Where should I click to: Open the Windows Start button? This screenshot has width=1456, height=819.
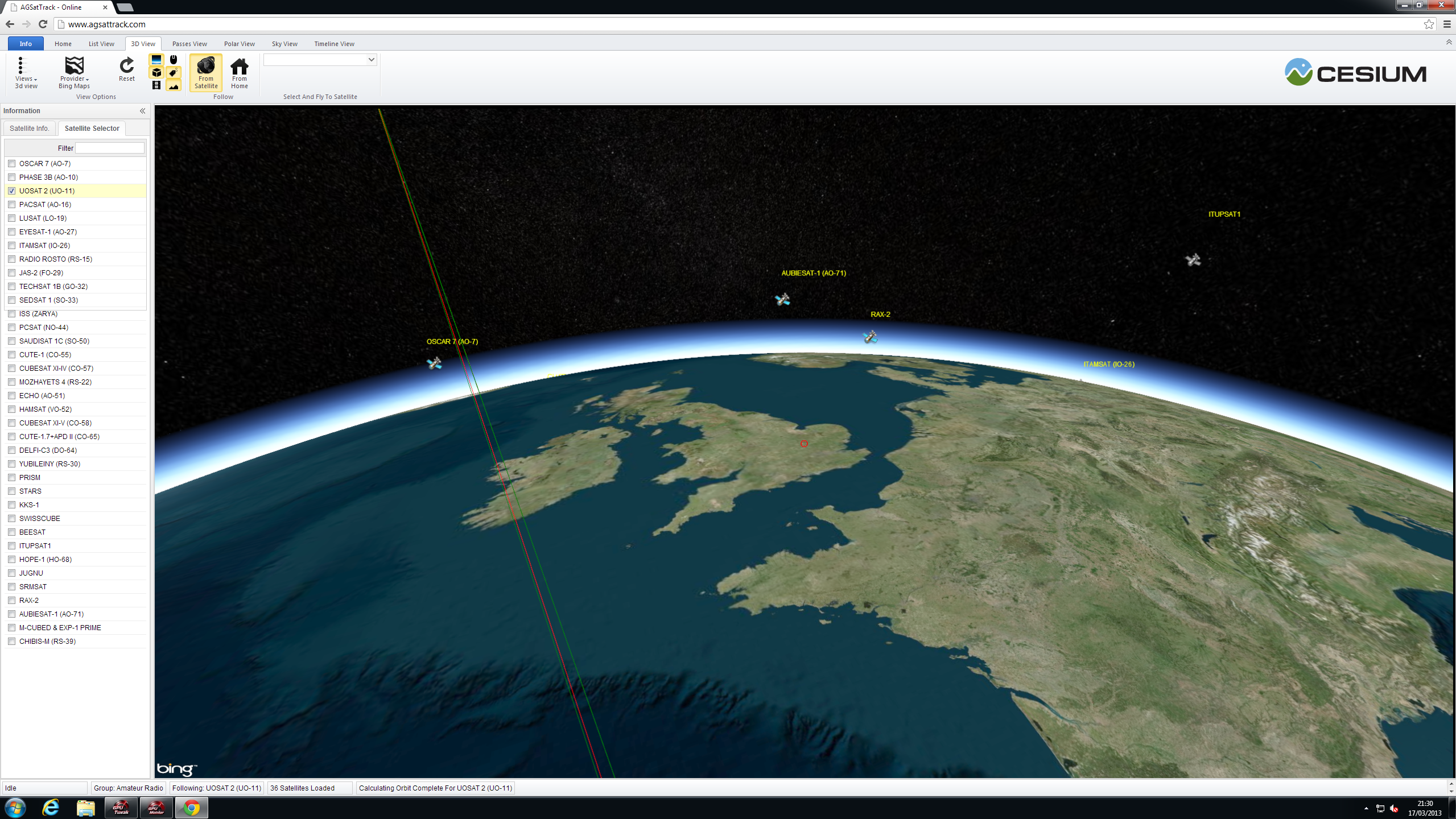(15, 808)
